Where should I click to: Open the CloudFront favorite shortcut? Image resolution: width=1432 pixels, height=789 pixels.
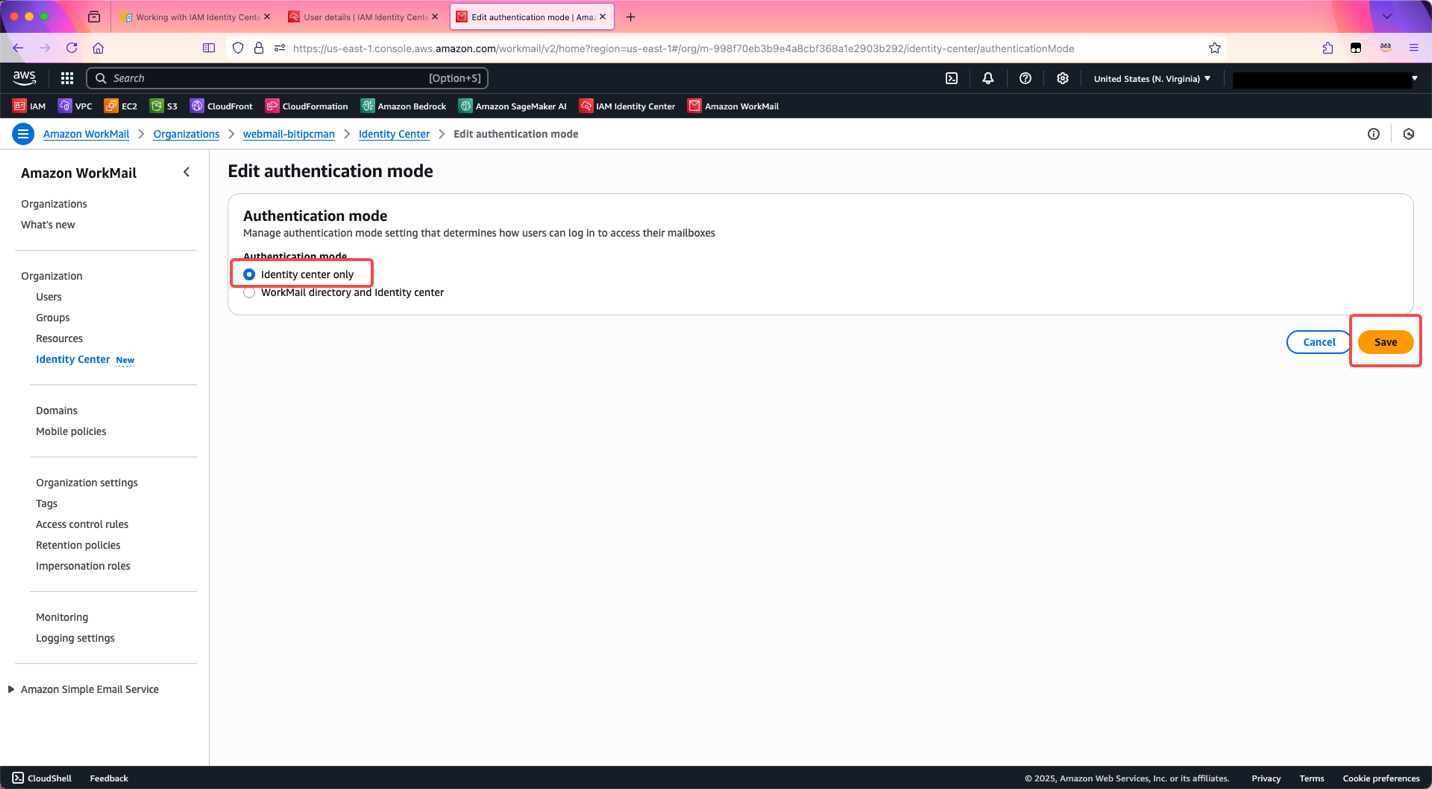pos(222,106)
